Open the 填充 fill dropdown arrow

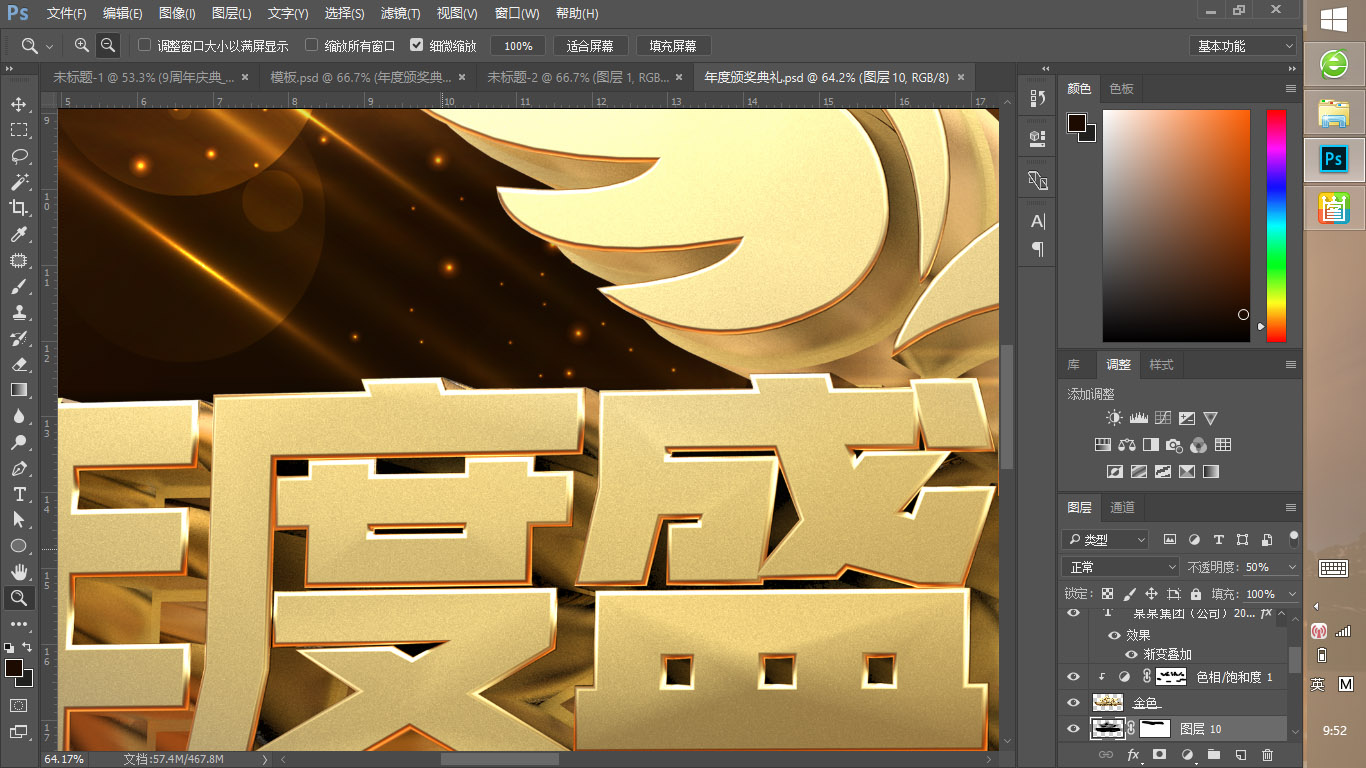(x=1292, y=594)
